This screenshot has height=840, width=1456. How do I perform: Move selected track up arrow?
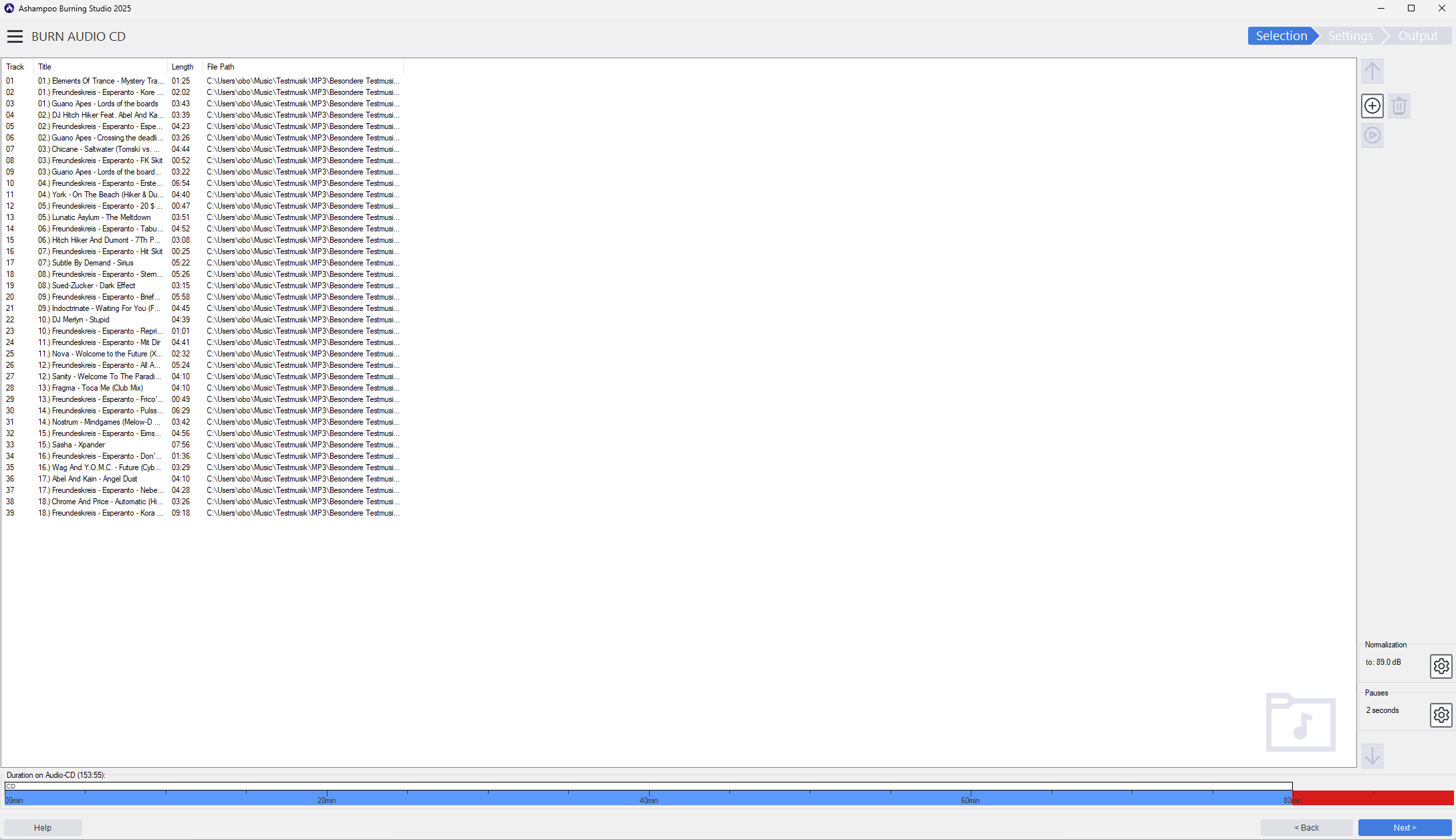click(1372, 71)
